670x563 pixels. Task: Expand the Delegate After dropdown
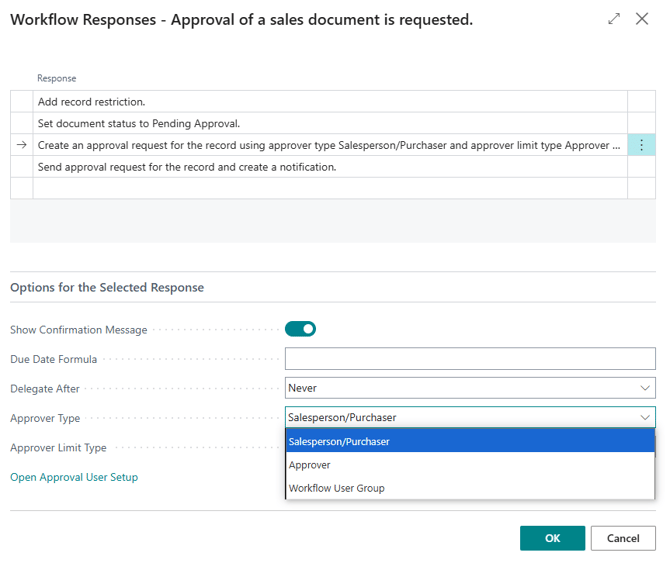(644, 388)
